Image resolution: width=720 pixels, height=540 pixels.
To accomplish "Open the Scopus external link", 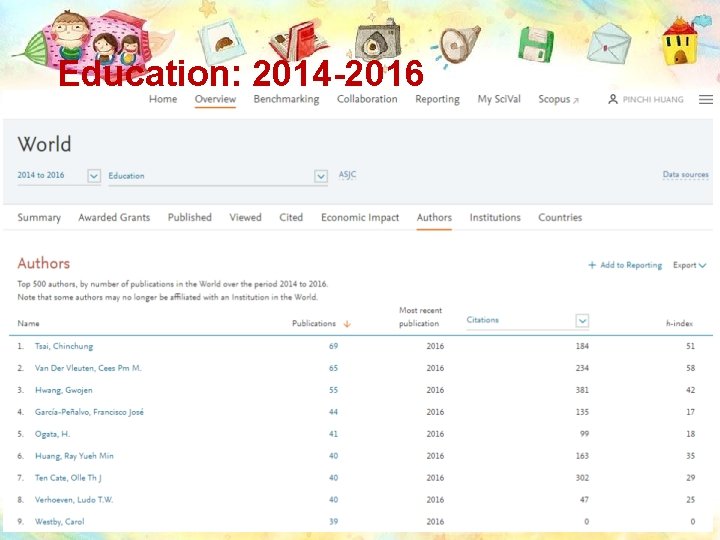I will pos(558,99).
